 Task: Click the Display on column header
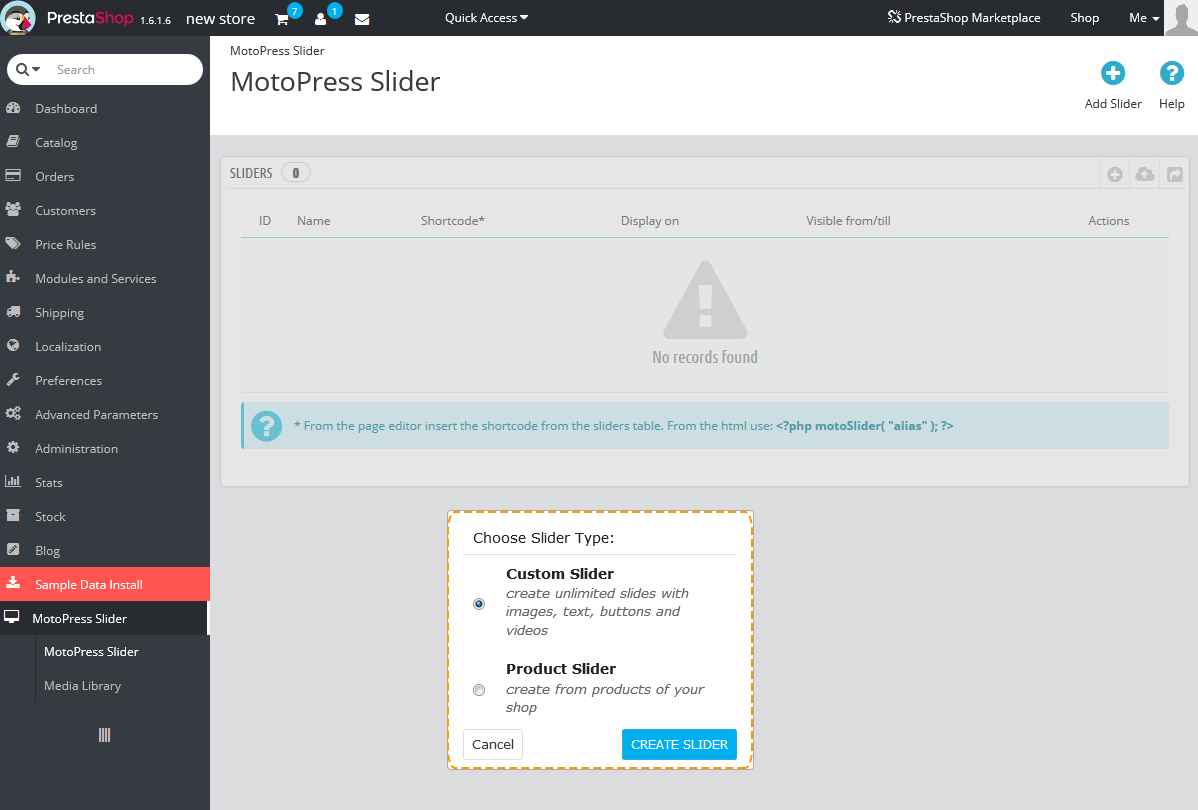pos(649,221)
